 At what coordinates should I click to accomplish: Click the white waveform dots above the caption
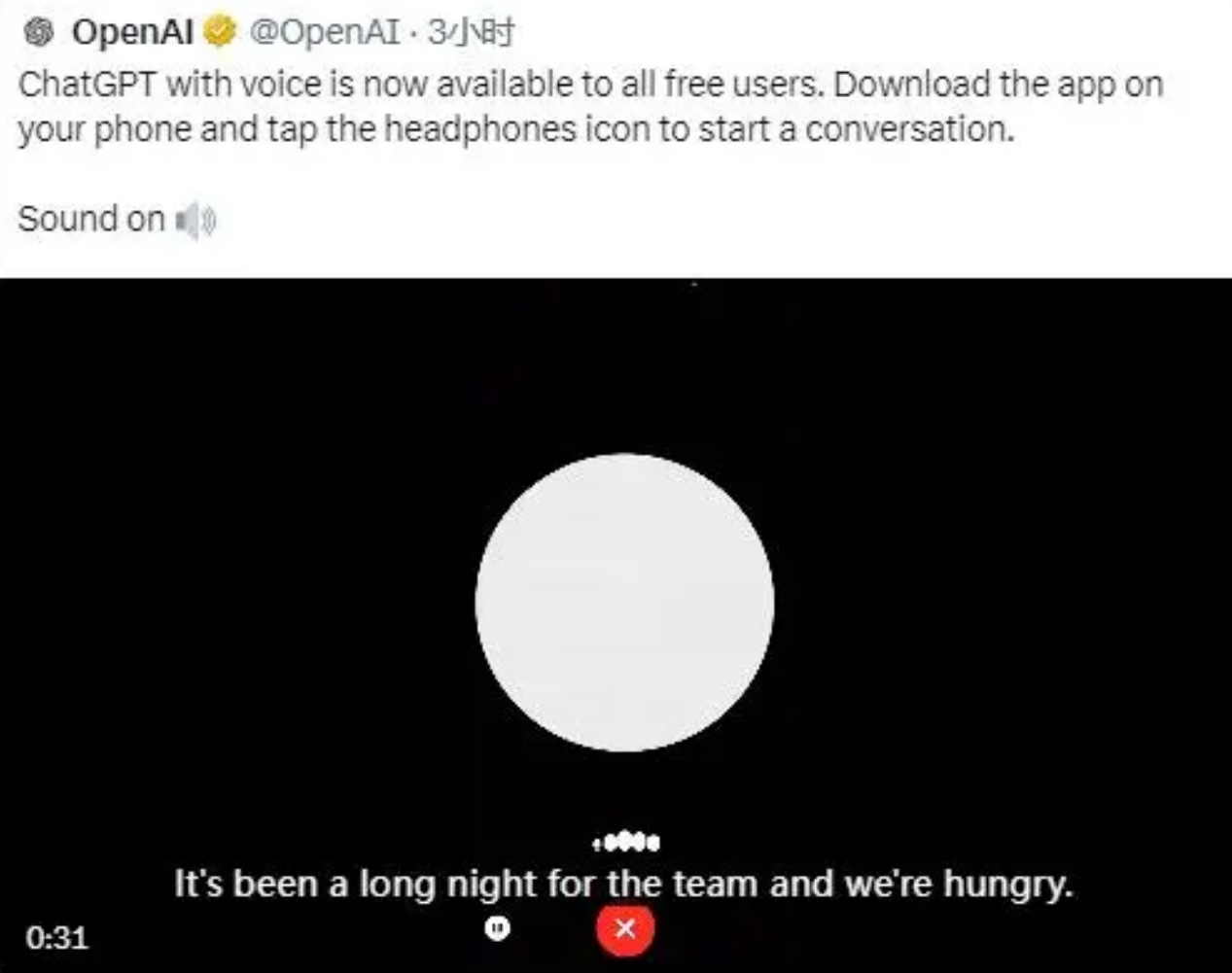coord(626,841)
